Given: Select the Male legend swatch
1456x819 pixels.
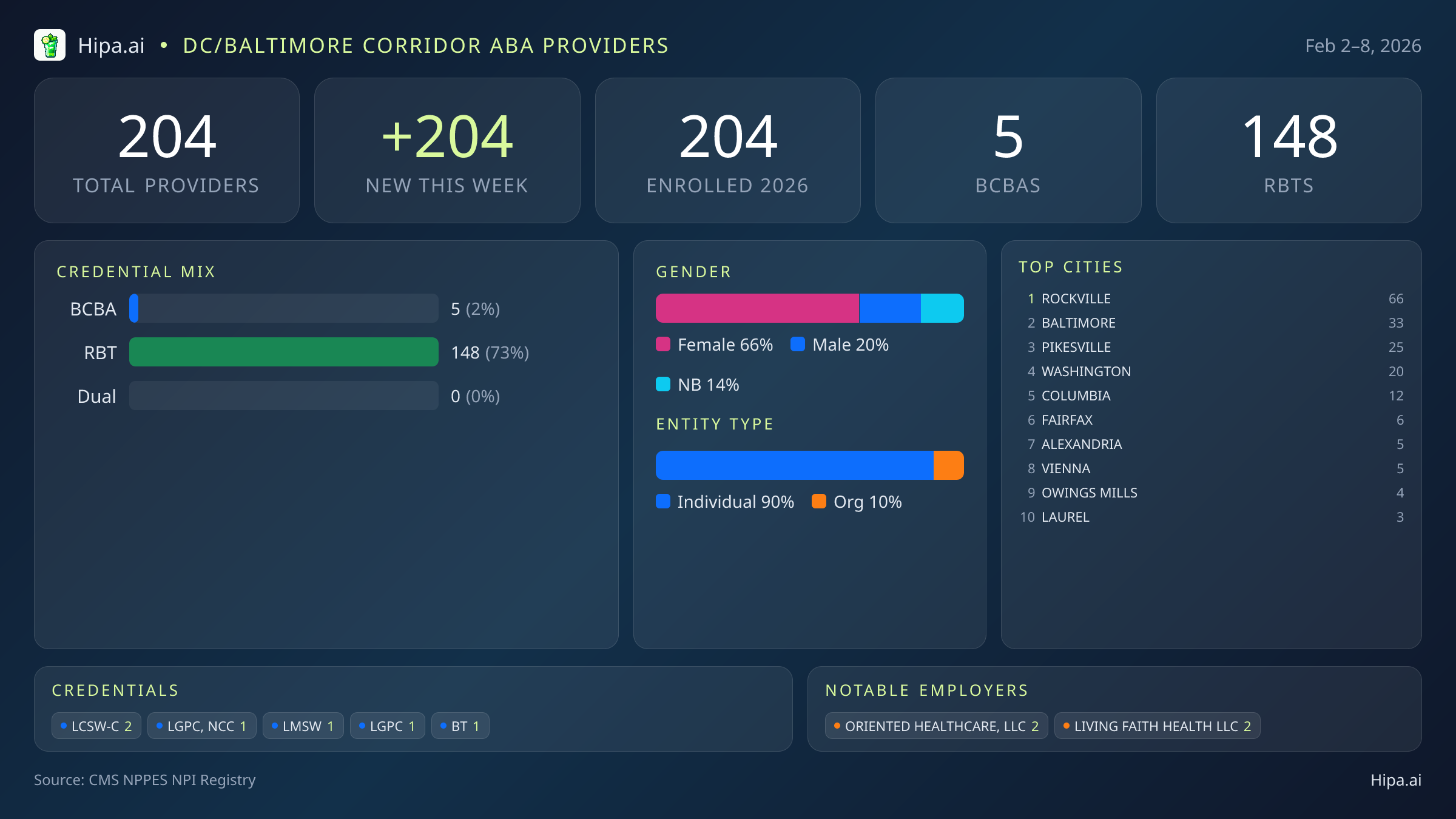Looking at the screenshot, I should coord(799,344).
